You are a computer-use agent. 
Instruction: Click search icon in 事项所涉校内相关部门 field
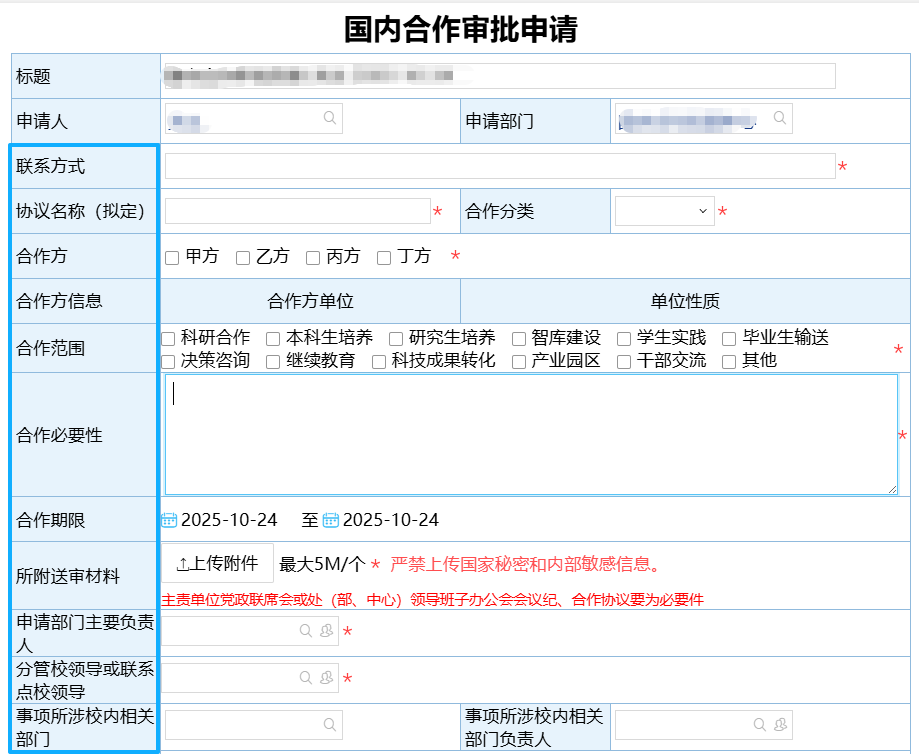(x=330, y=724)
